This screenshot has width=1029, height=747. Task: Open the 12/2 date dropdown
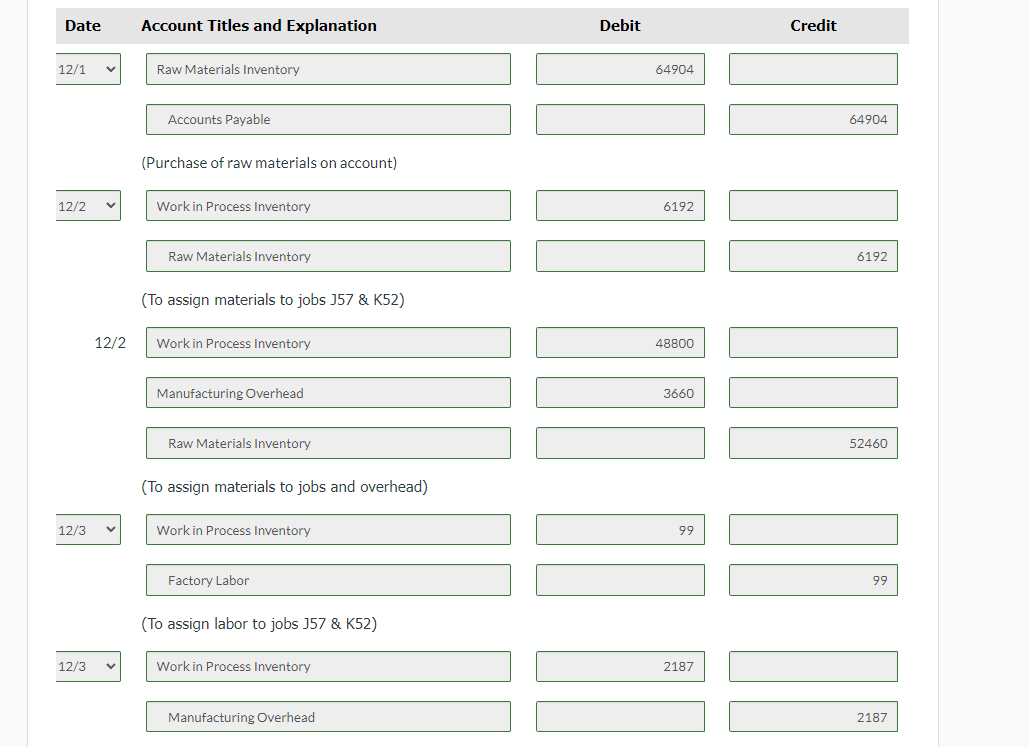coord(88,205)
